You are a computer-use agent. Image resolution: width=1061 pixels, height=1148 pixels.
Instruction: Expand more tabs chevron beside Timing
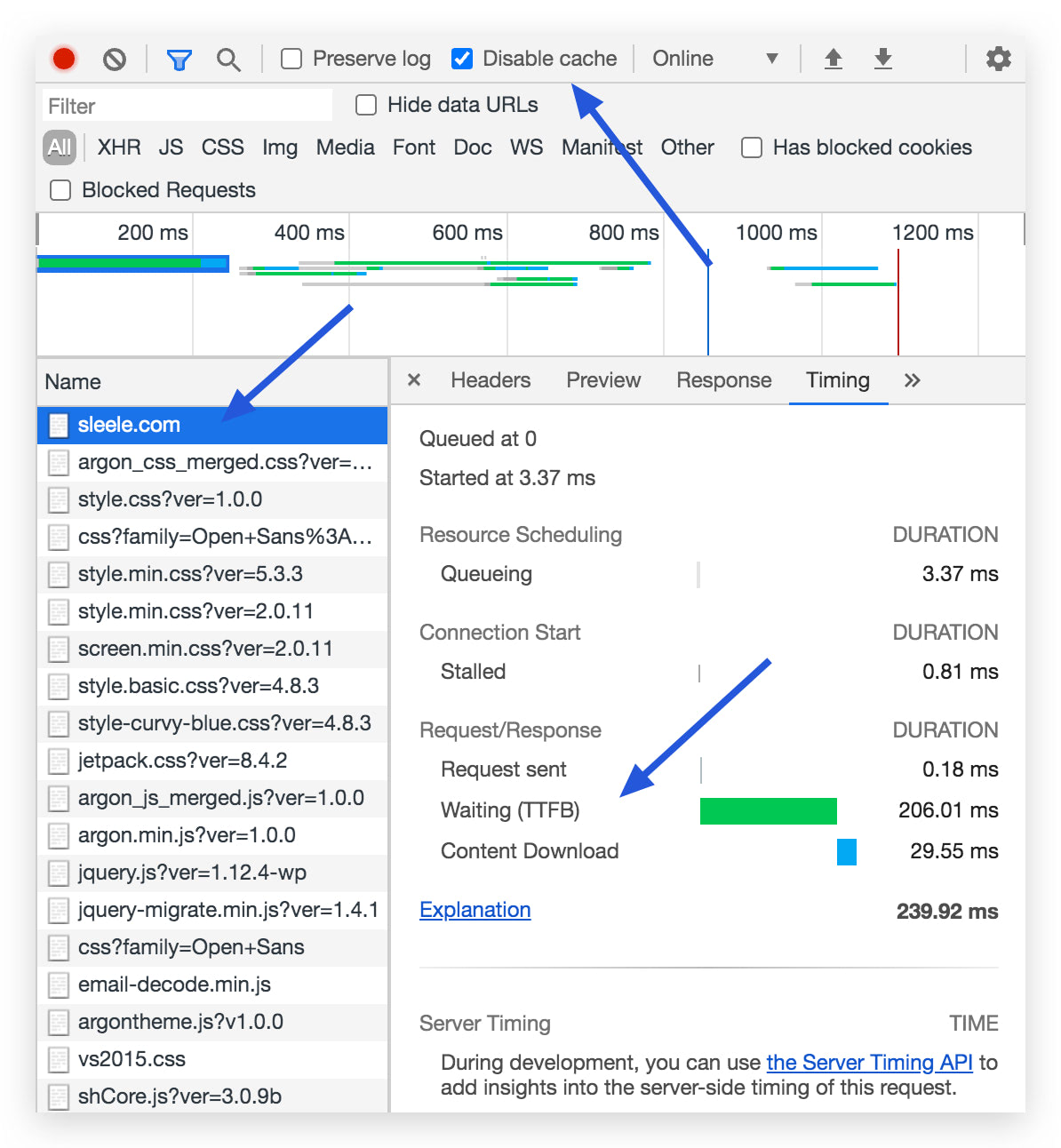pos(912,380)
